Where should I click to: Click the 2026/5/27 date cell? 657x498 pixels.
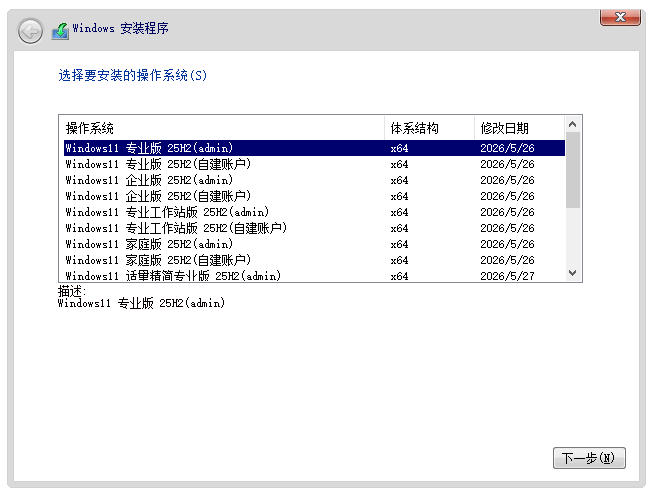point(507,276)
